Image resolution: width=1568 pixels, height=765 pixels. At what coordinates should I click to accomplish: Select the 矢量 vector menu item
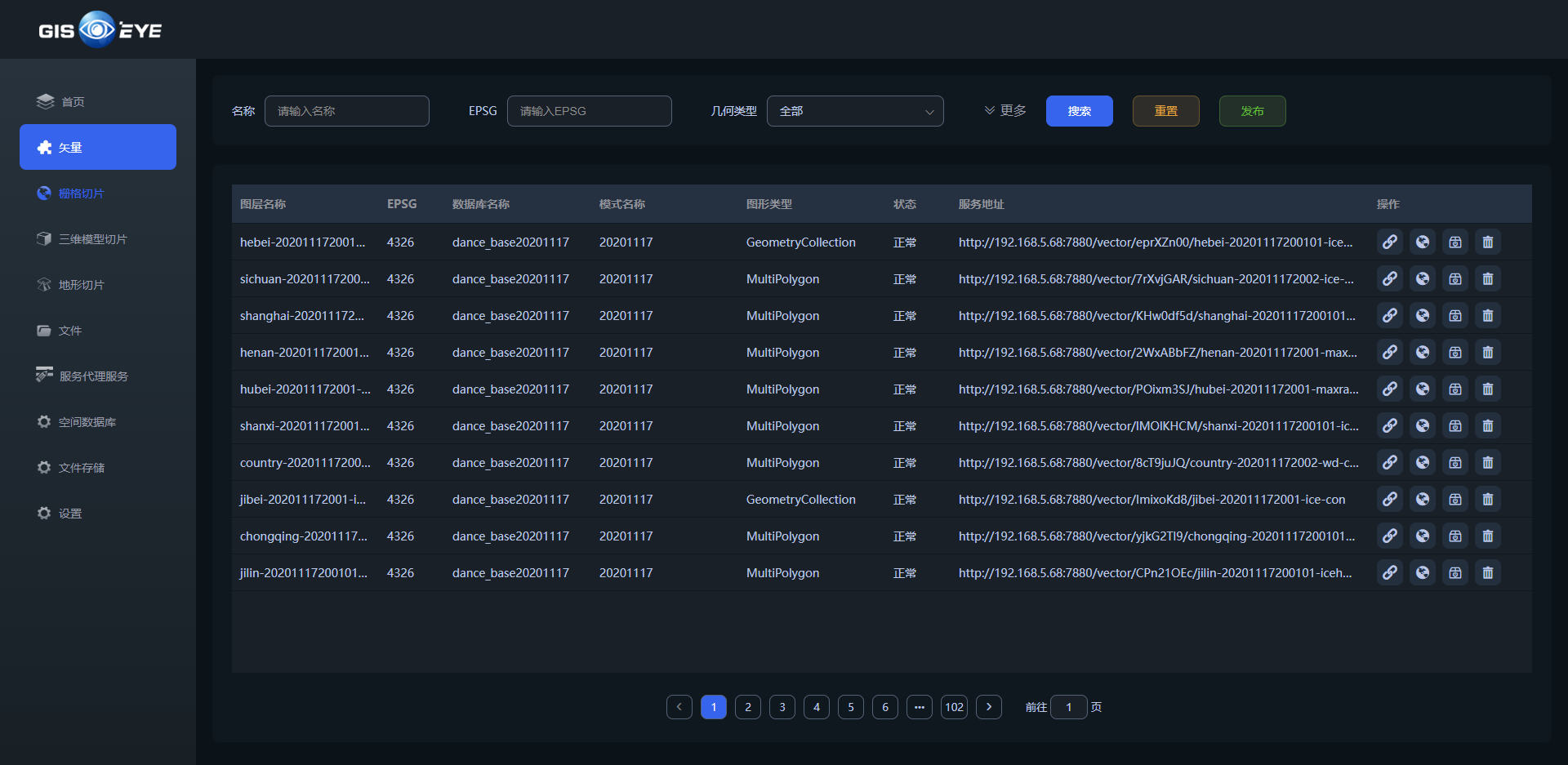(98, 147)
